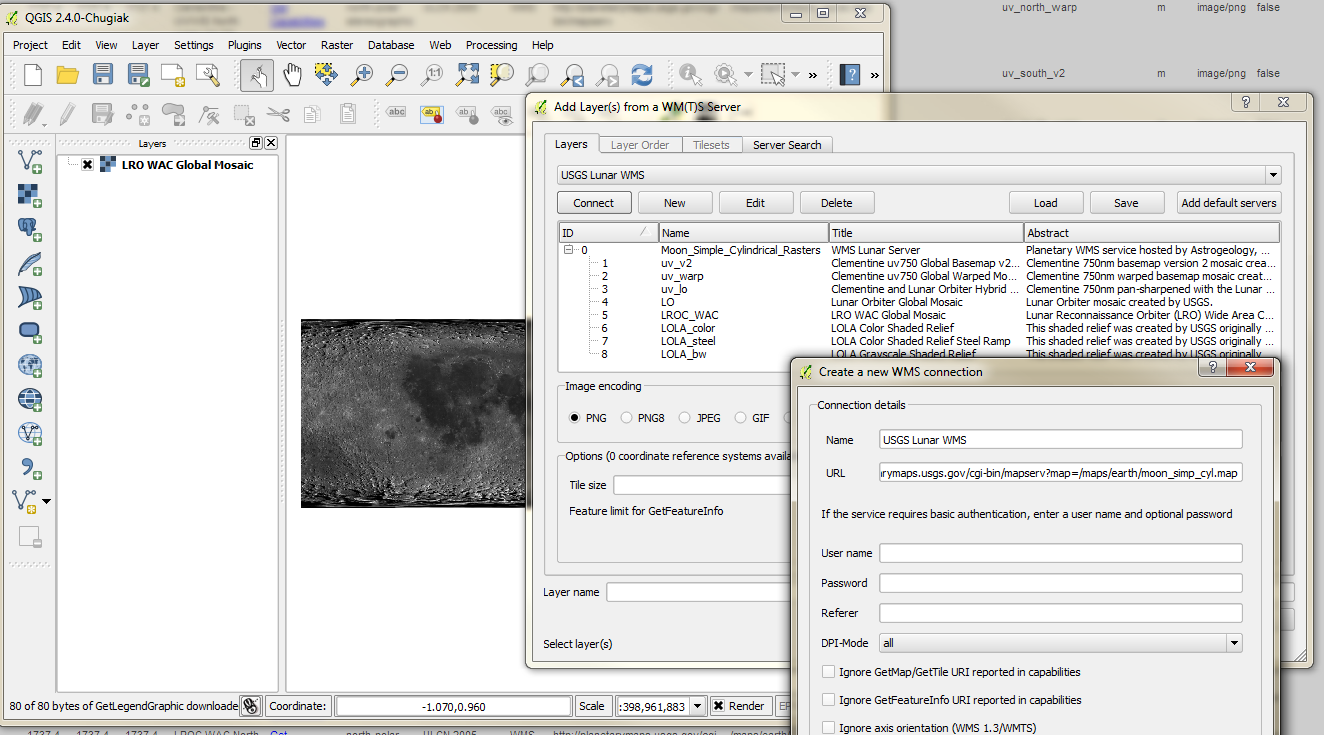The width and height of the screenshot is (1324, 735).
Task: Collapse the Moon_Simple_Cylindrical_Rasters tree node
Action: tap(568, 250)
